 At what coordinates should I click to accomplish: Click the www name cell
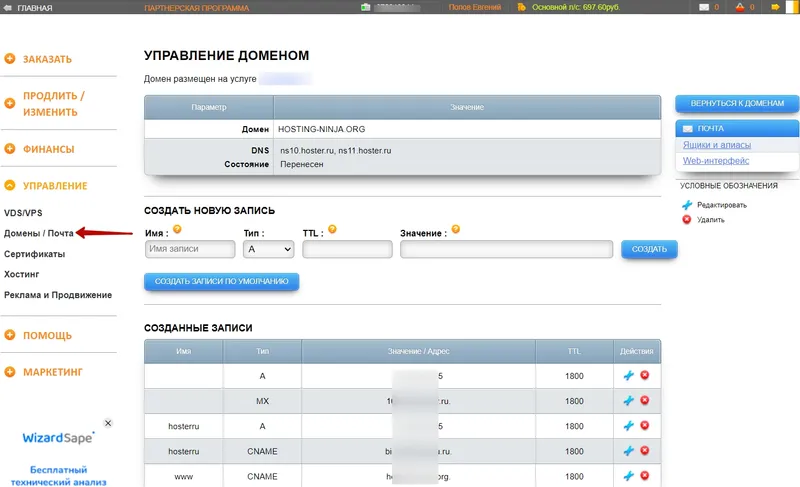click(x=184, y=476)
